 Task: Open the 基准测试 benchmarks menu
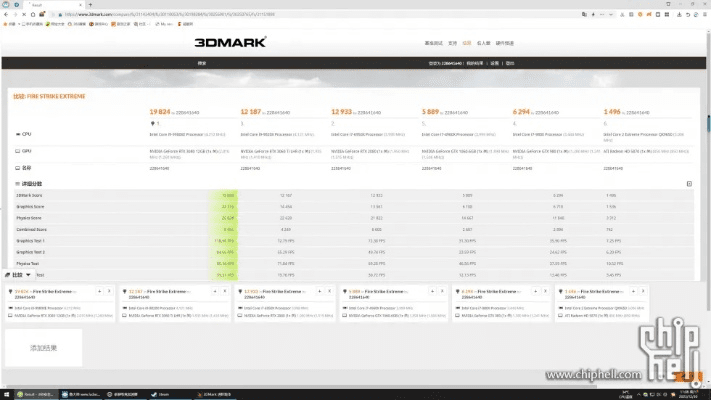coord(433,43)
